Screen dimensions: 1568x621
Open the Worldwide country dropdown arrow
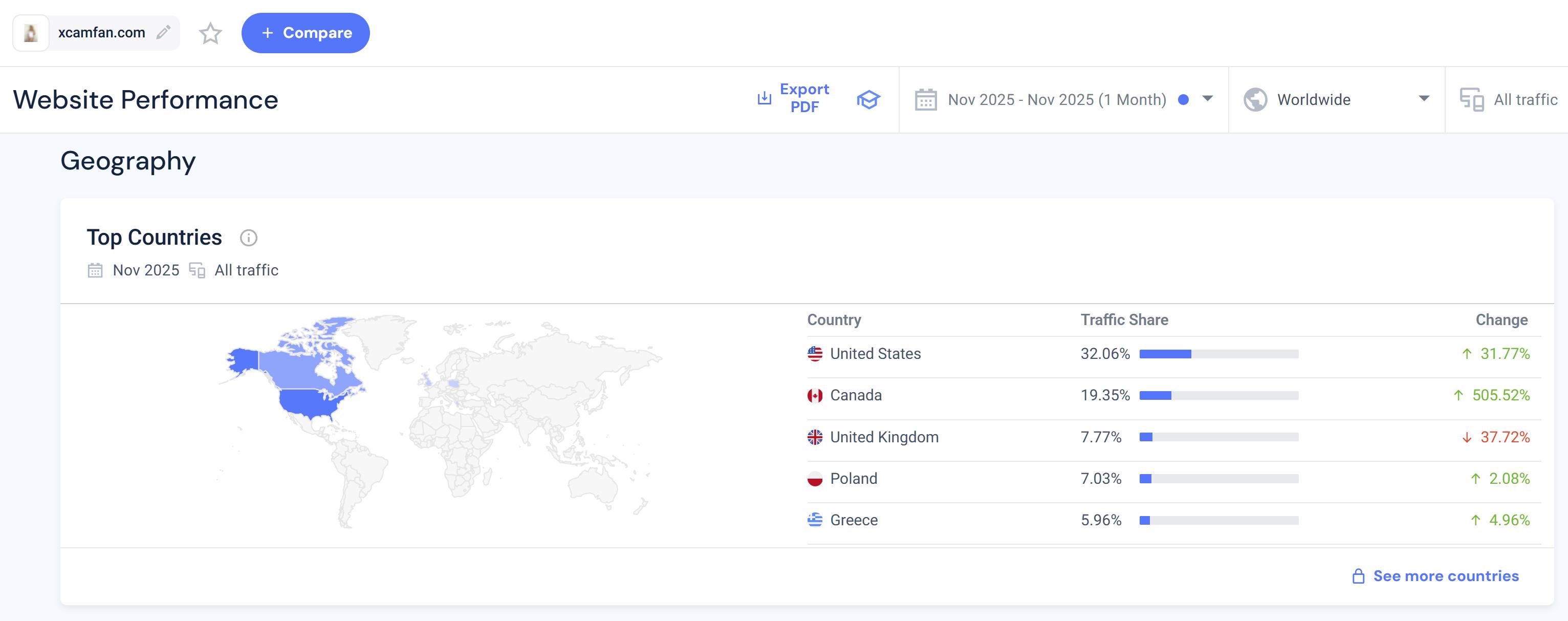click(x=1424, y=99)
